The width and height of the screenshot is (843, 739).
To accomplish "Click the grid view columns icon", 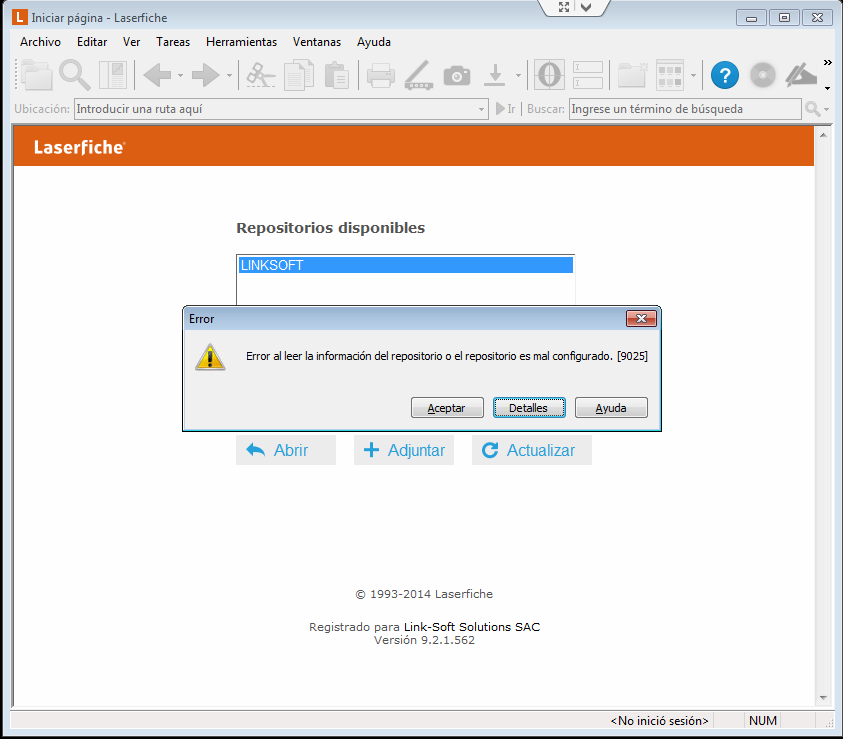I will point(670,75).
